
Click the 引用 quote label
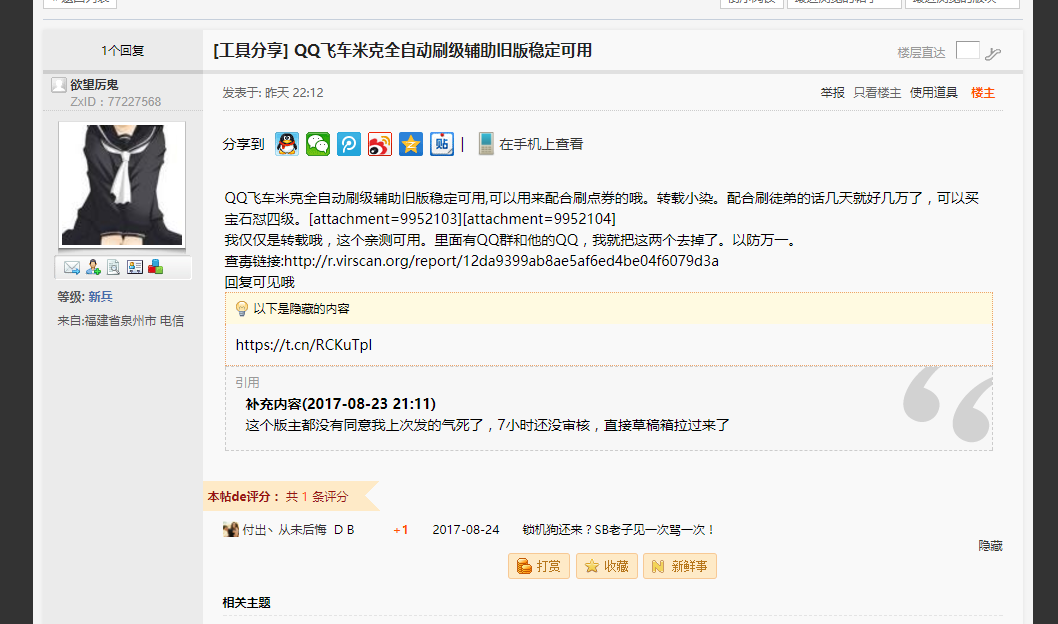pos(247,382)
